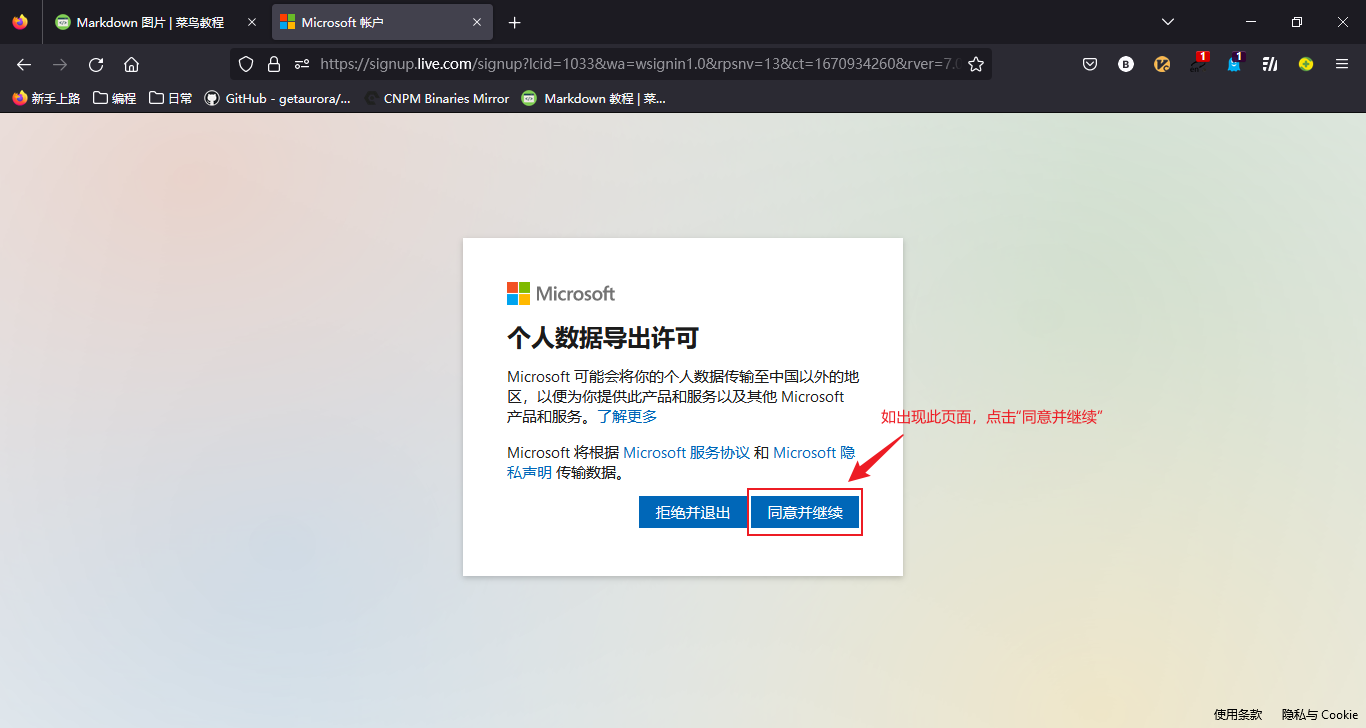Open the 了解更多 link
The image size is (1366, 728).
(627, 416)
